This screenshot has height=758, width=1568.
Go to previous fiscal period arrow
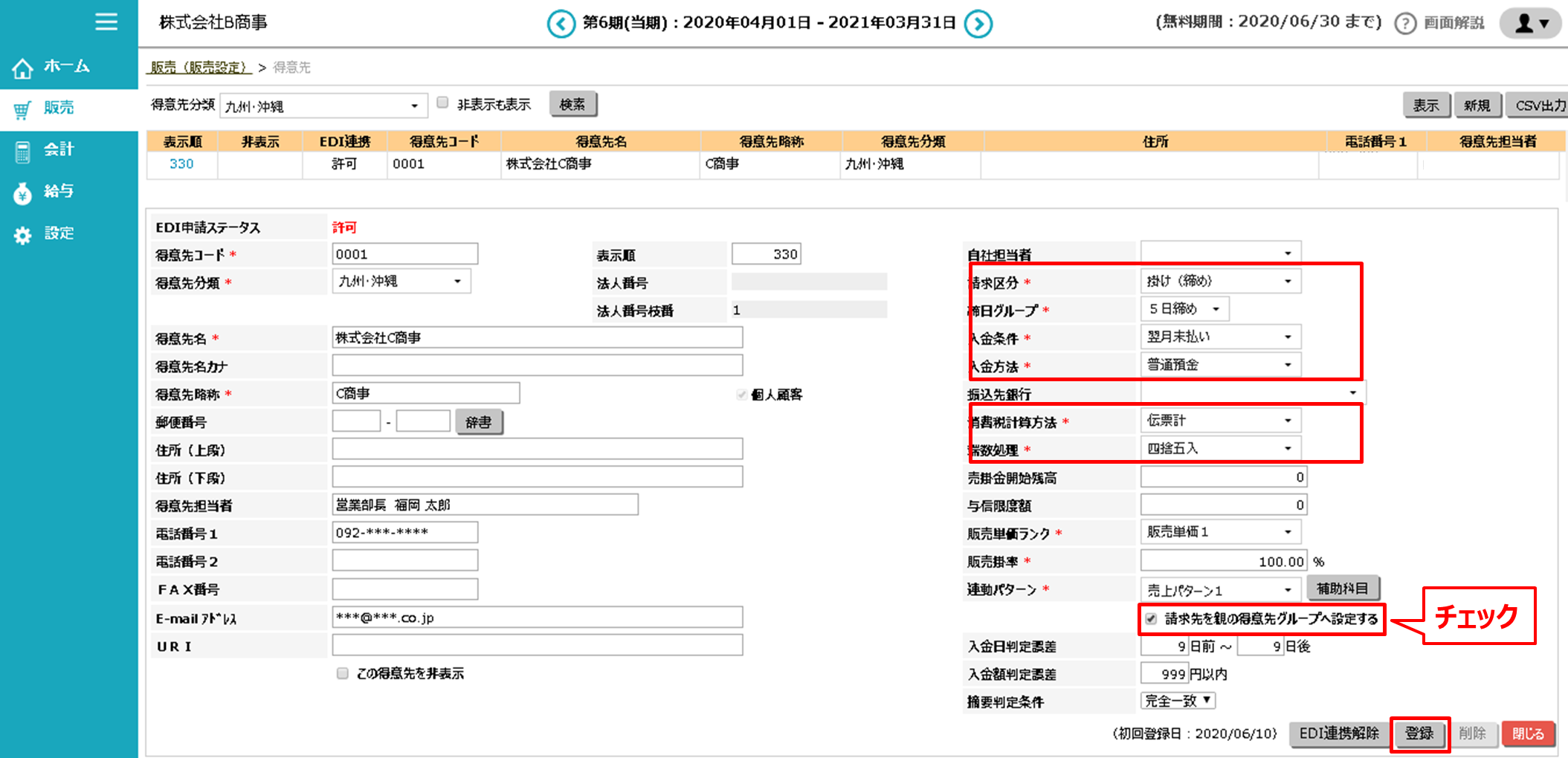[561, 24]
